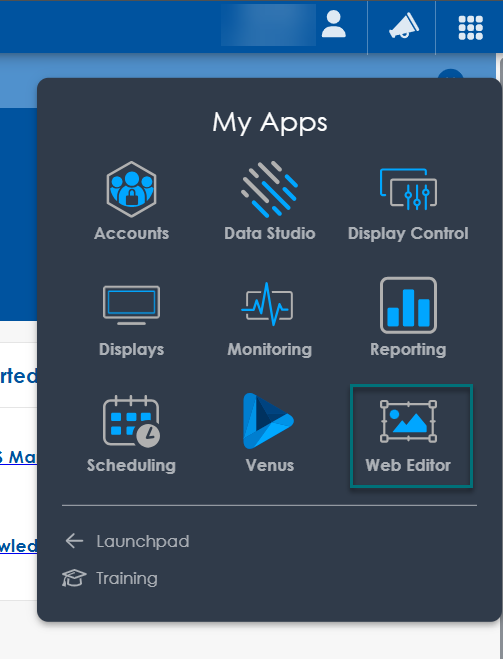Click the Launchpad back arrow icon

tap(74, 541)
